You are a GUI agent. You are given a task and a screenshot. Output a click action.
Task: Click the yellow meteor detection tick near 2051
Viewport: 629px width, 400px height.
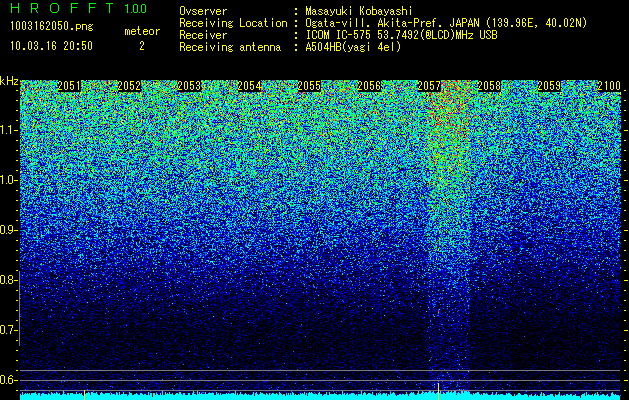click(x=84, y=394)
